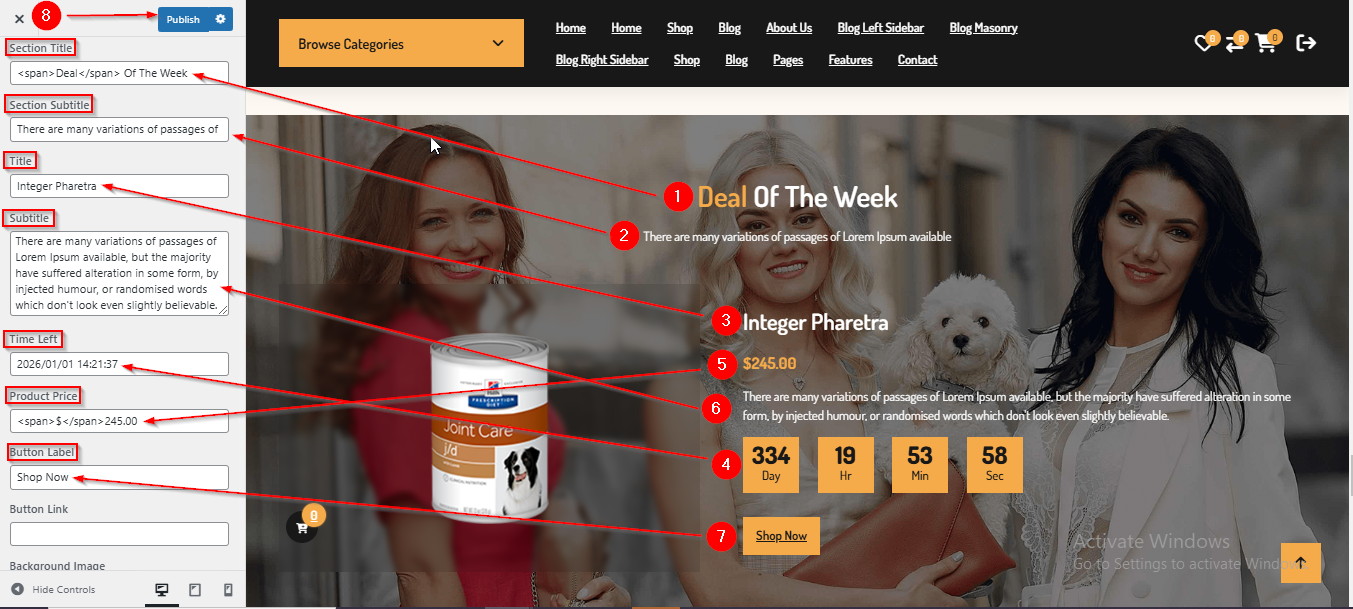This screenshot has width=1353, height=609.
Task: Open the shopping cart icon in header
Action: pyautogui.click(x=1266, y=43)
